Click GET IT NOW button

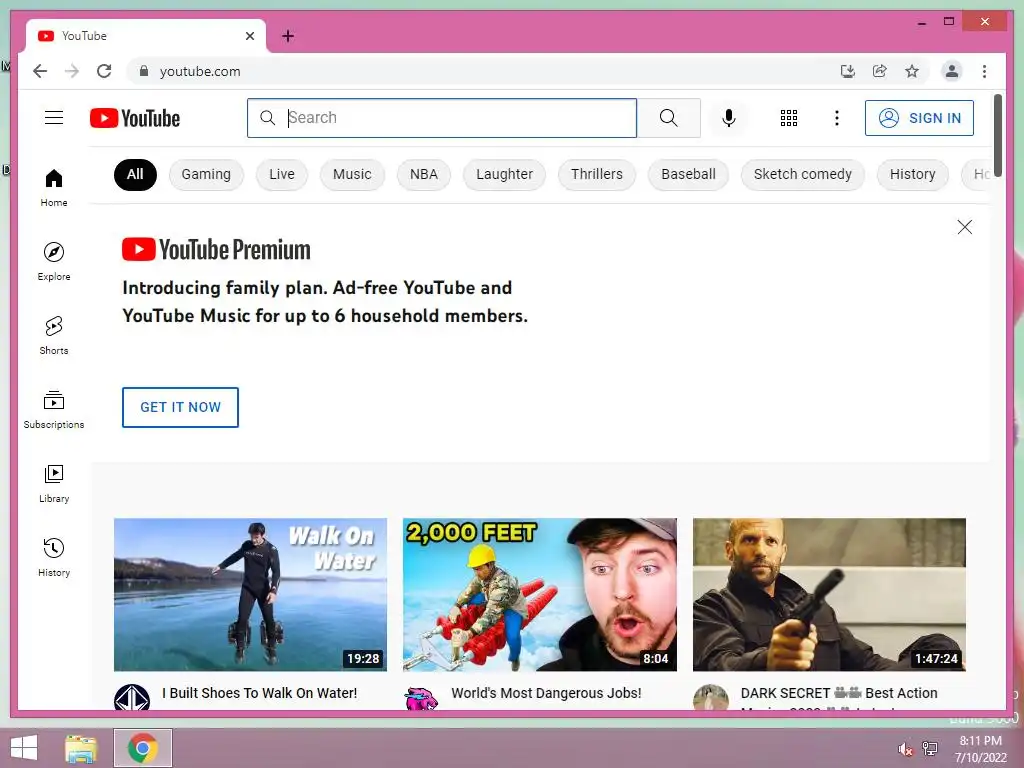[180, 407]
